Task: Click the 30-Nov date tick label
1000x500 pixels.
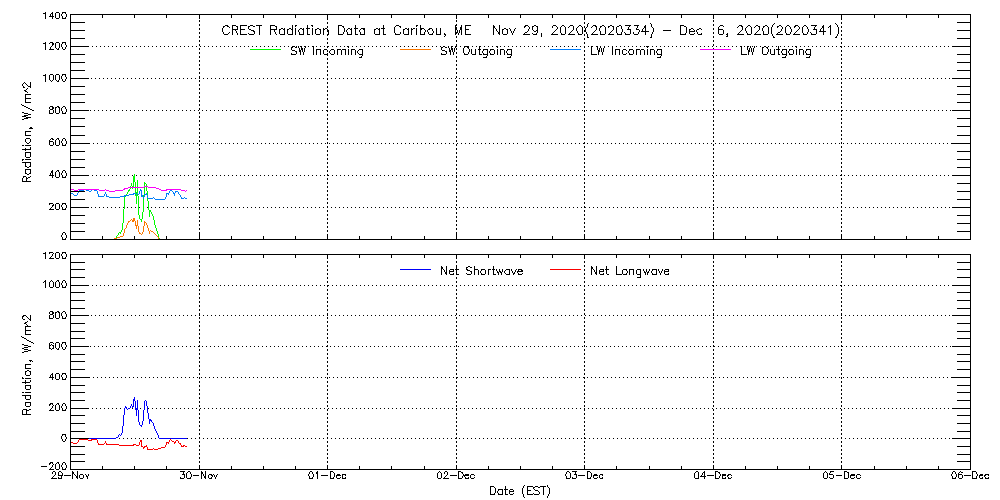Action: tap(200, 476)
